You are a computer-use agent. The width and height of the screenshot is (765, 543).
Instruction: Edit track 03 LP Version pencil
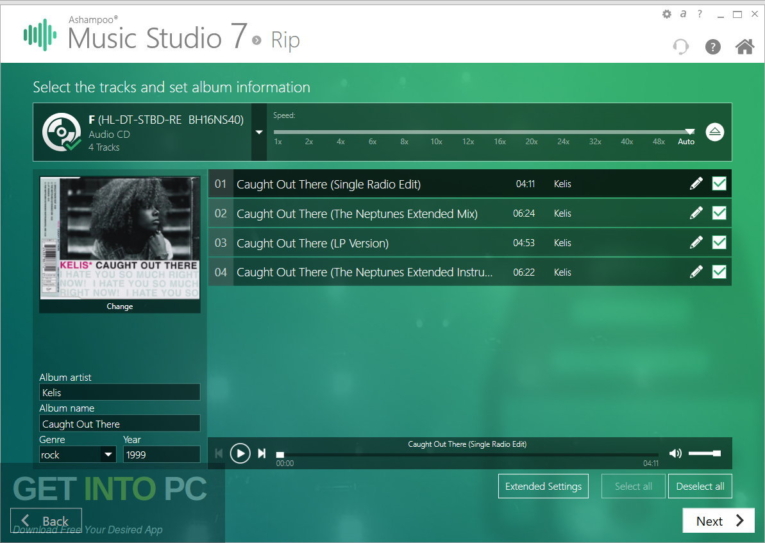pyautogui.click(x=696, y=242)
